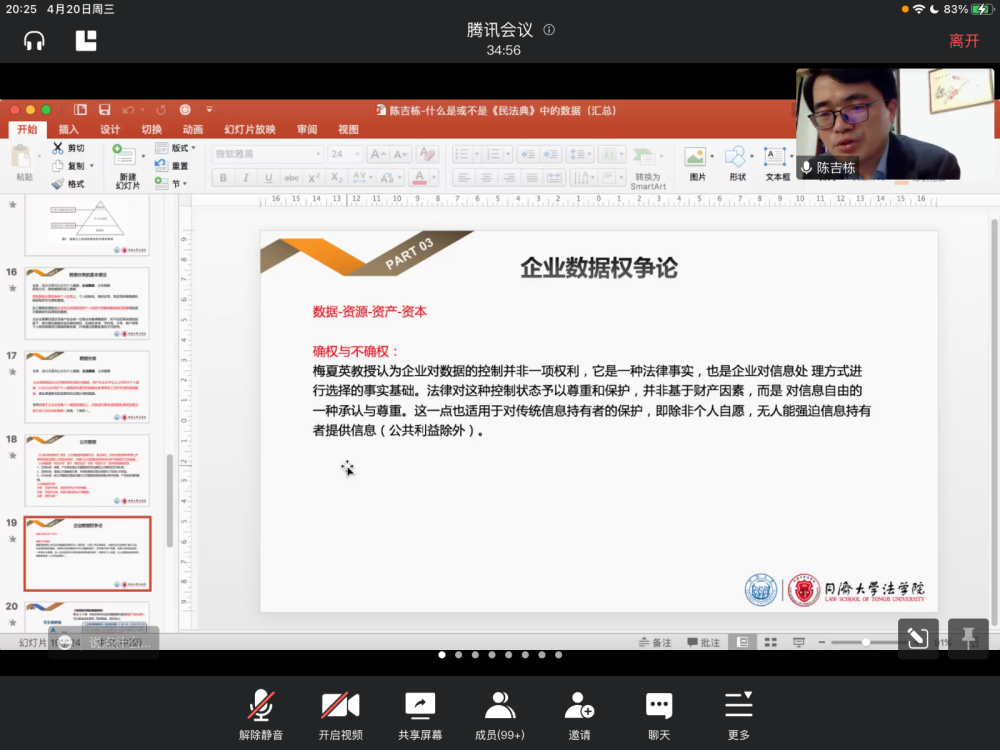Open the quick access toolbar customize arrow
The width and height of the screenshot is (1000, 750).
[209, 110]
